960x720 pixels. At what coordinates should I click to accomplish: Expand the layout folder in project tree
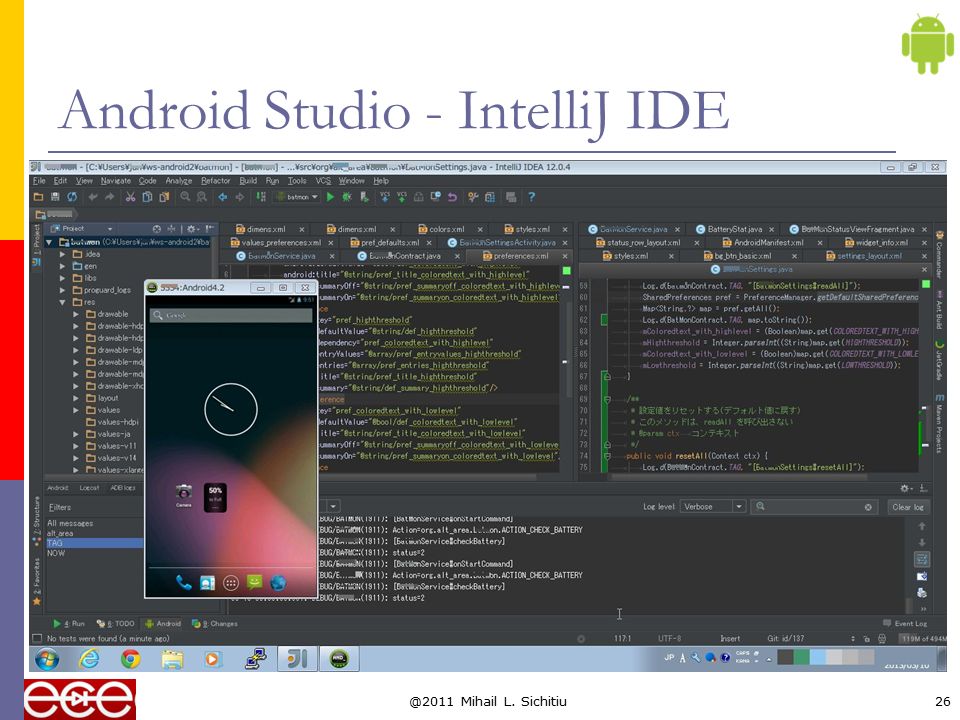pyautogui.click(x=76, y=398)
